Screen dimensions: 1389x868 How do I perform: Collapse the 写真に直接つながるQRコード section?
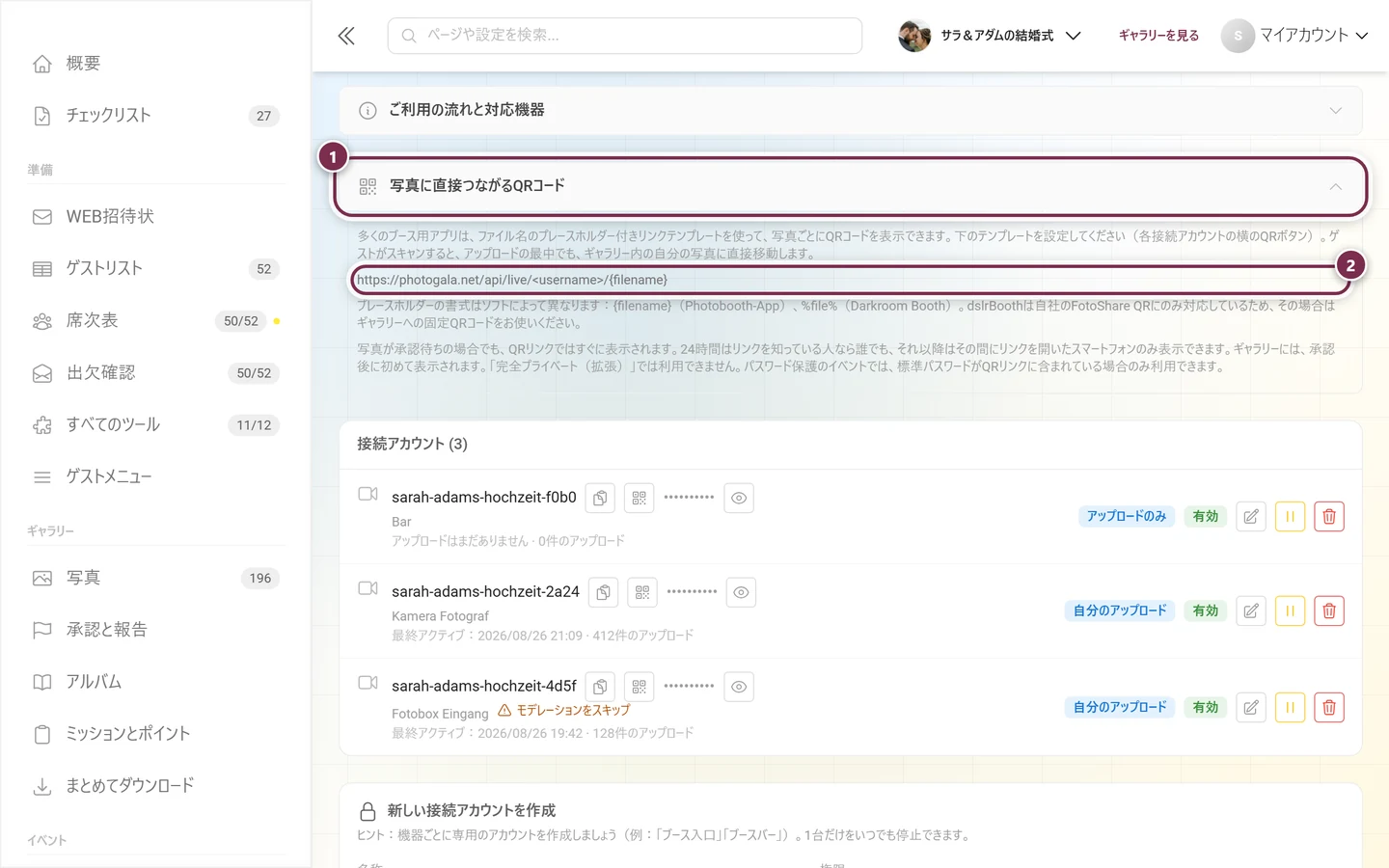851,185
